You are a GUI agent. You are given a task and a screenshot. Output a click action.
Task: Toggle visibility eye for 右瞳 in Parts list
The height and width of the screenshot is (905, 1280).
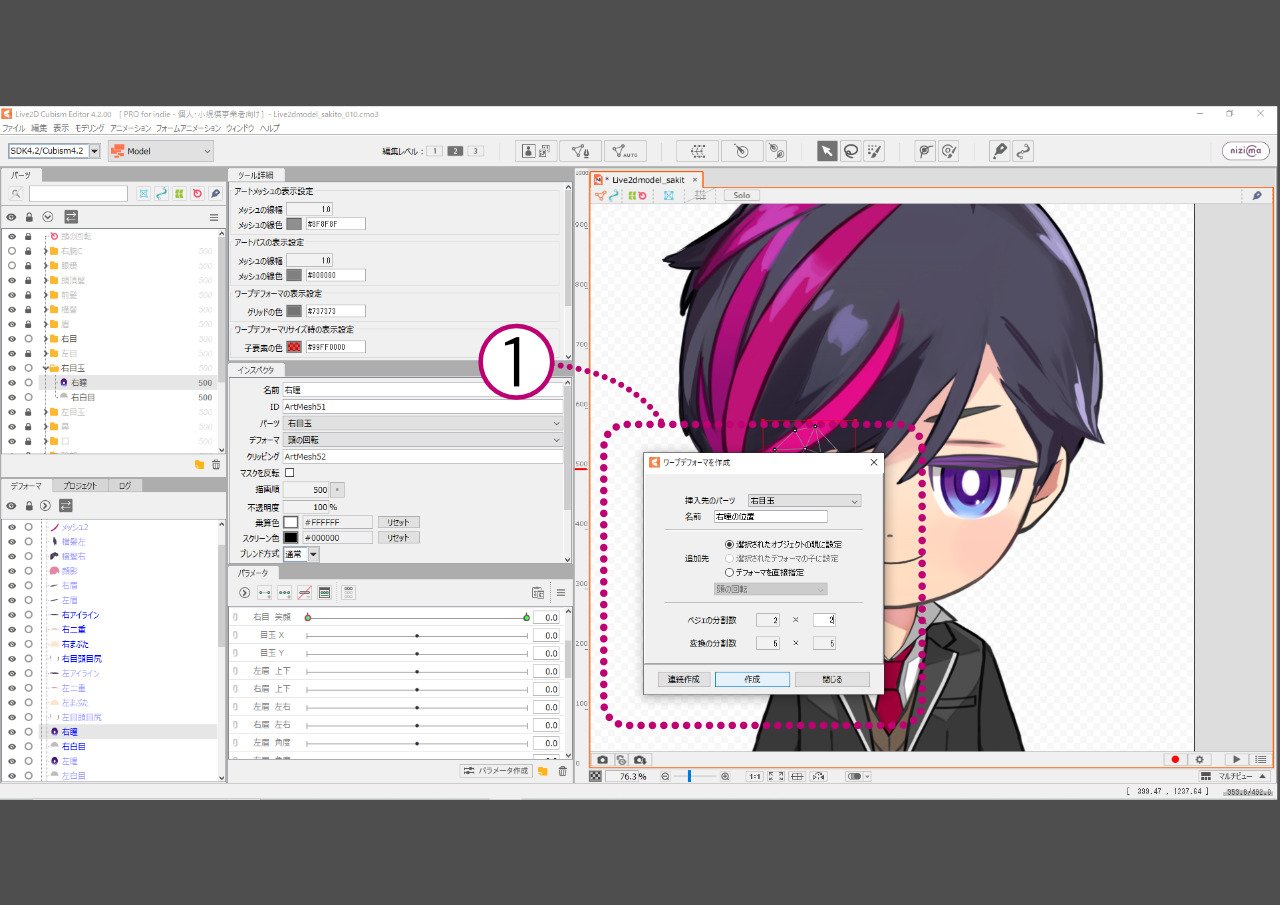[12, 382]
